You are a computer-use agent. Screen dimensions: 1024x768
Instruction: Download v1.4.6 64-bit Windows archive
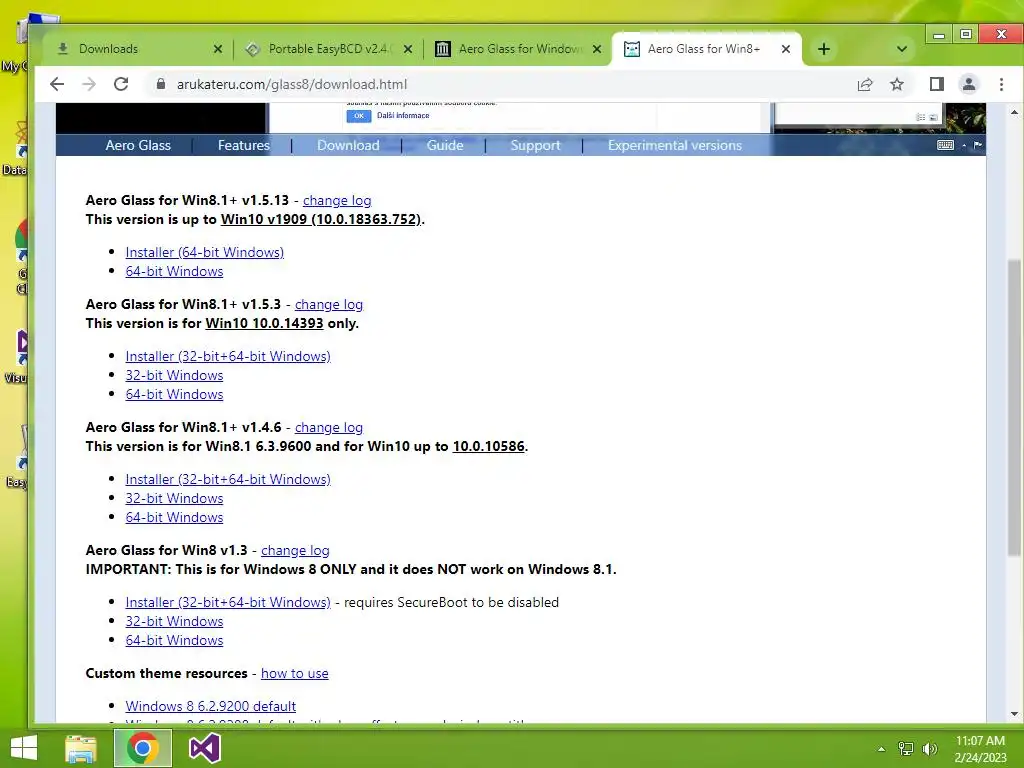point(174,517)
